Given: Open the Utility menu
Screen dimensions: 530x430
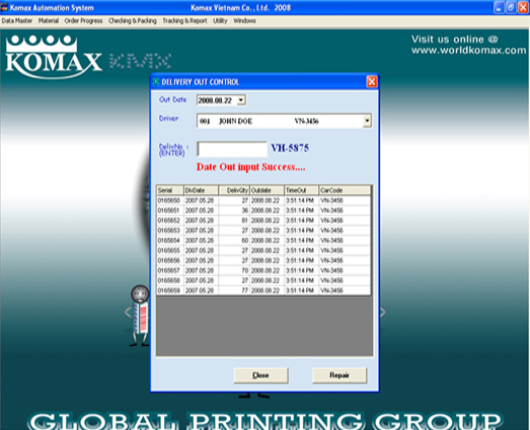Looking at the screenshot, I should pos(220,21).
